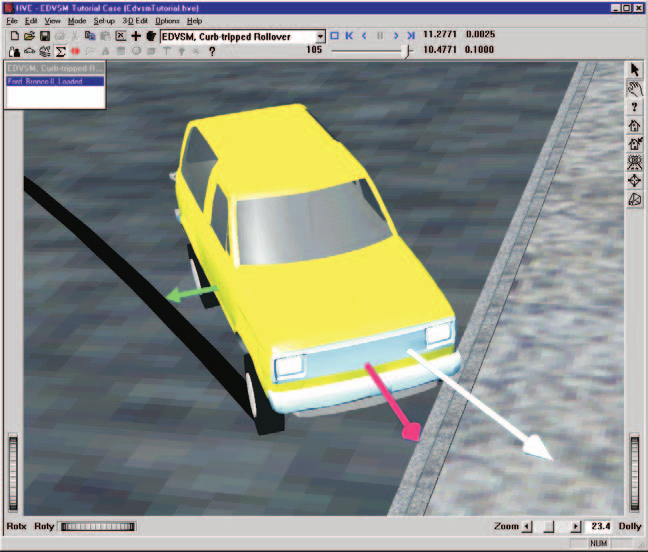Click the toolbar question mark help icon
Screen dimensions: 648x552
click(212, 51)
